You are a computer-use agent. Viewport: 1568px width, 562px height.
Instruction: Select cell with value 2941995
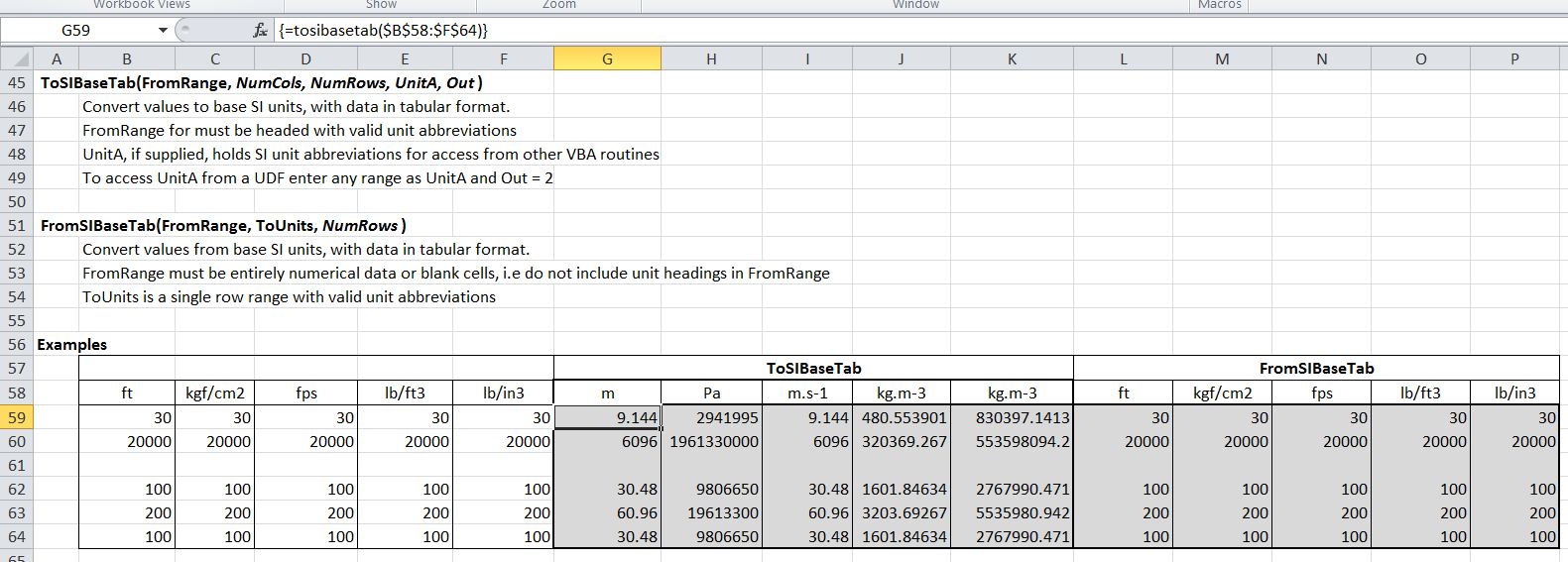pyautogui.click(x=711, y=418)
